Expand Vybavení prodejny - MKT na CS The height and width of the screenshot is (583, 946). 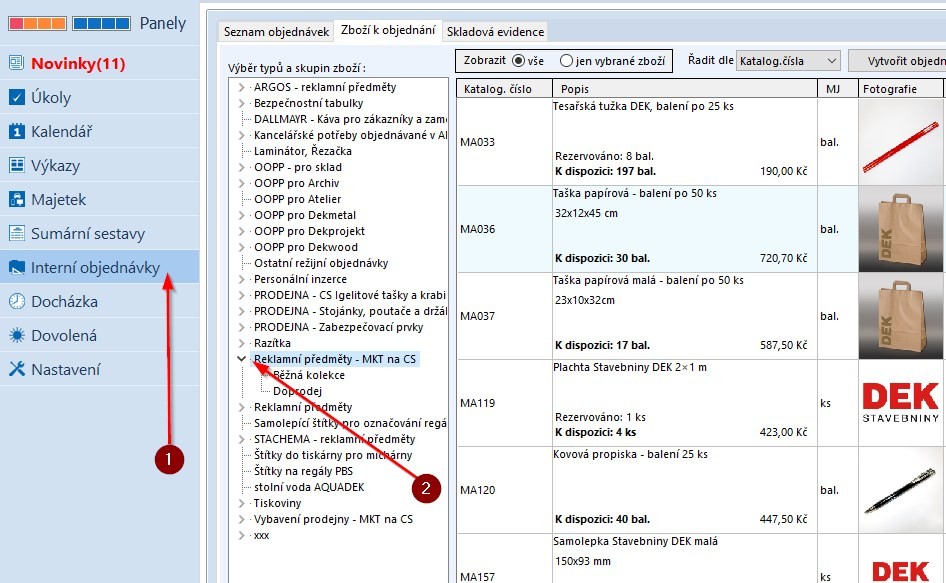pyautogui.click(x=241, y=519)
